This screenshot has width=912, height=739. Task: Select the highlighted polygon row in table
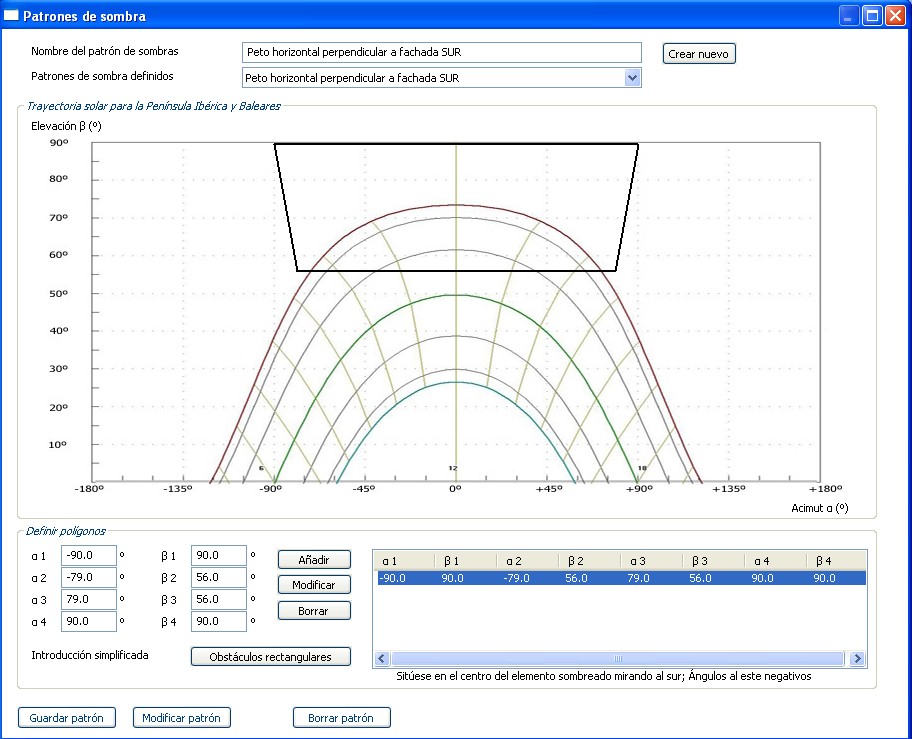click(618, 578)
